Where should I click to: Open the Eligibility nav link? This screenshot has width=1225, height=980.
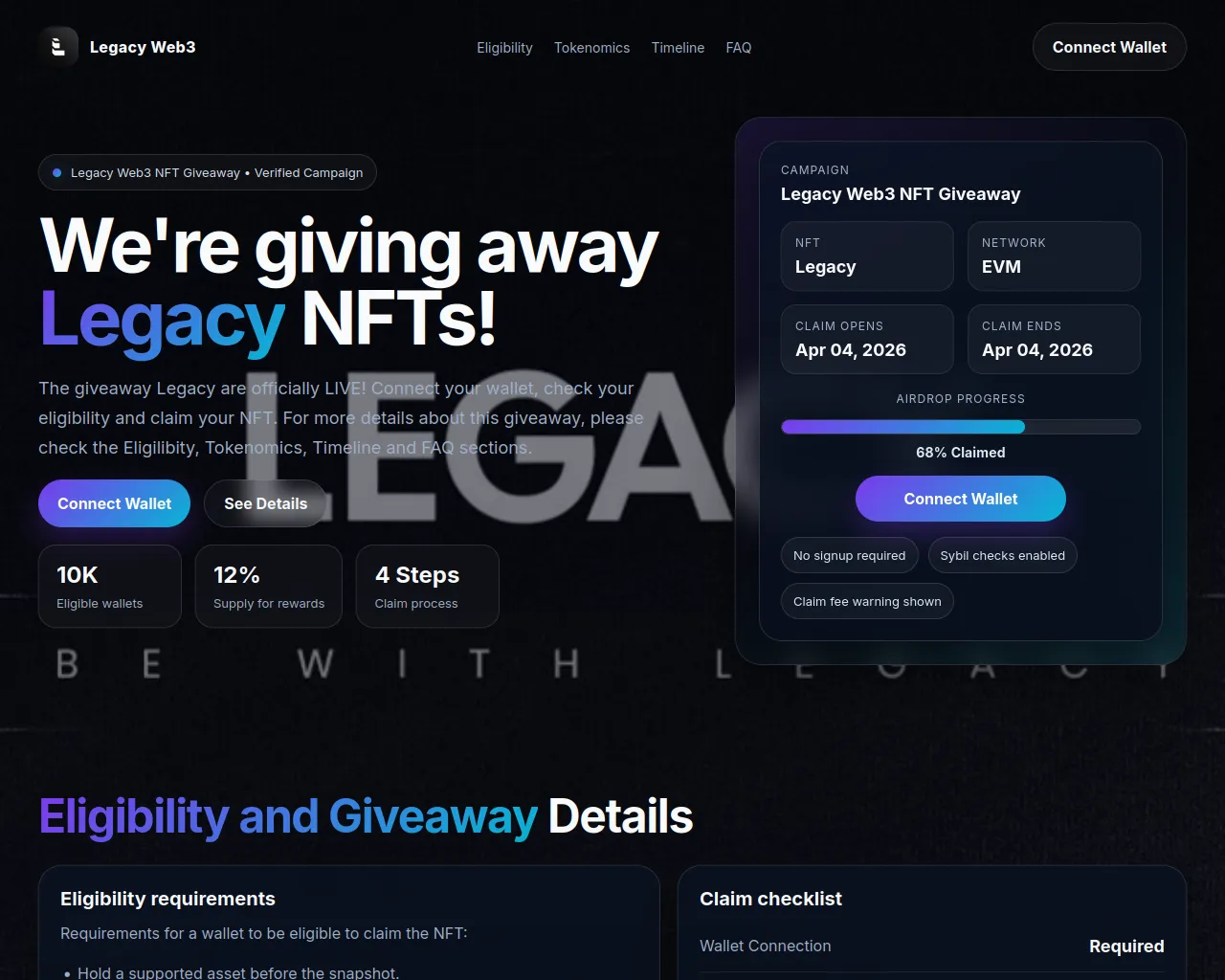tap(504, 48)
